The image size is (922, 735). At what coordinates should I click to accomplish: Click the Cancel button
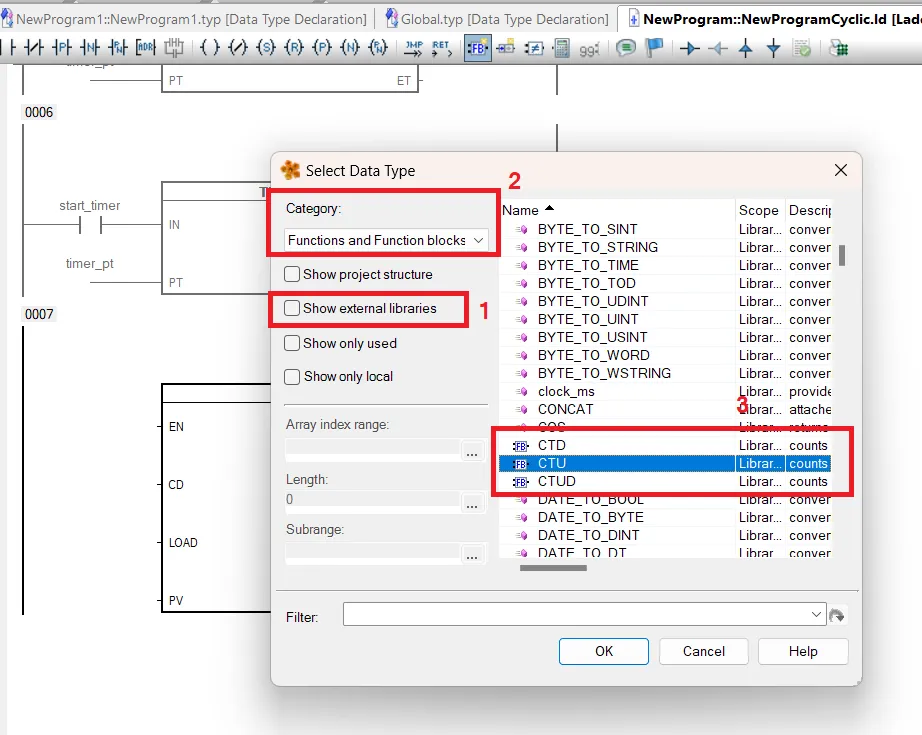tap(703, 651)
